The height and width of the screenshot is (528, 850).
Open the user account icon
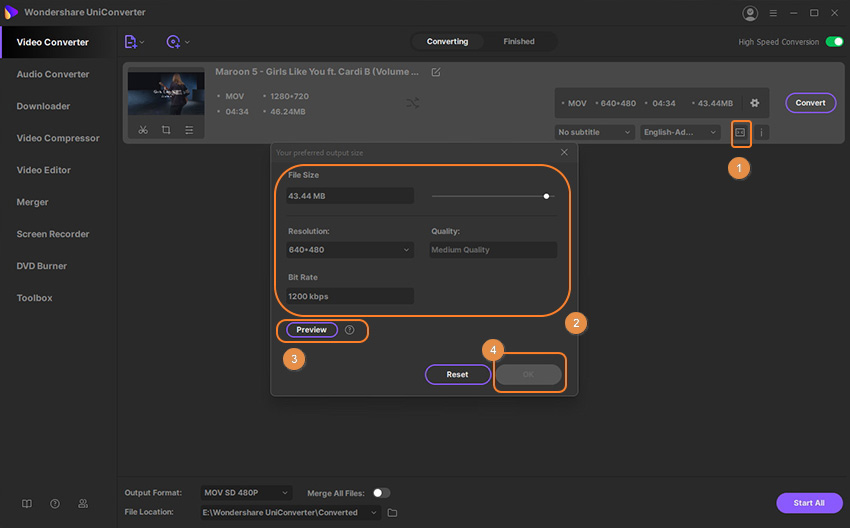click(x=750, y=13)
